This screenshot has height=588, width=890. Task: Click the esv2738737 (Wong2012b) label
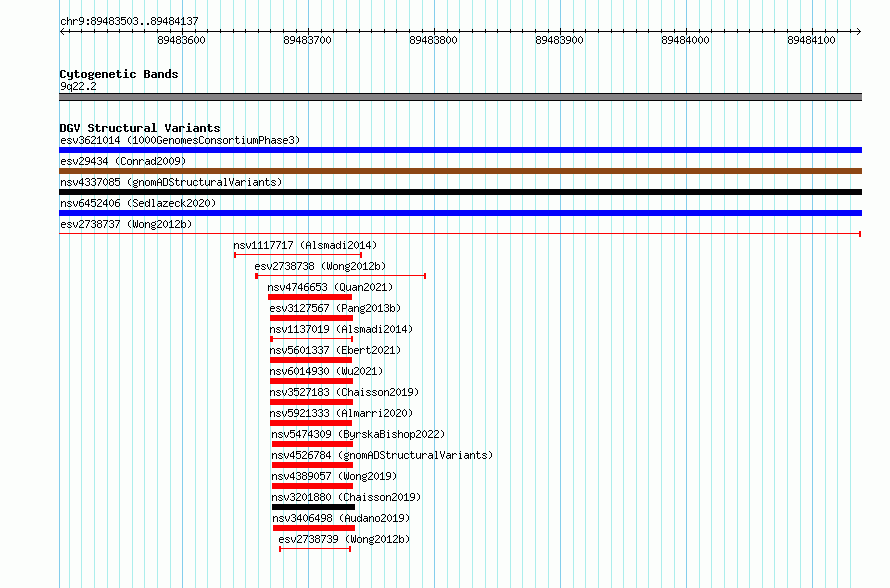pyautogui.click(x=126, y=224)
